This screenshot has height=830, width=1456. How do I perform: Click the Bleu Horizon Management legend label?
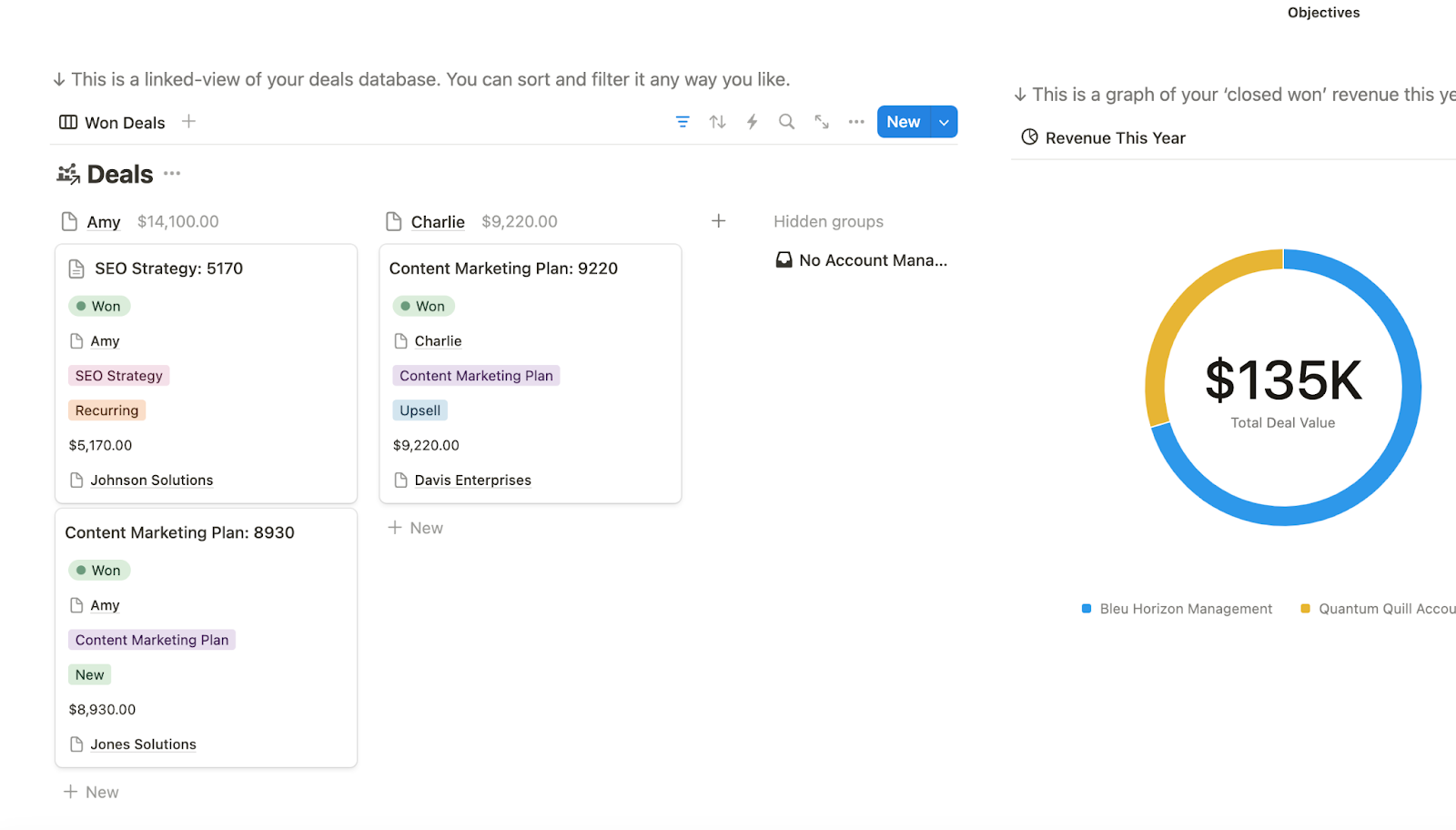pyautogui.click(x=1186, y=609)
